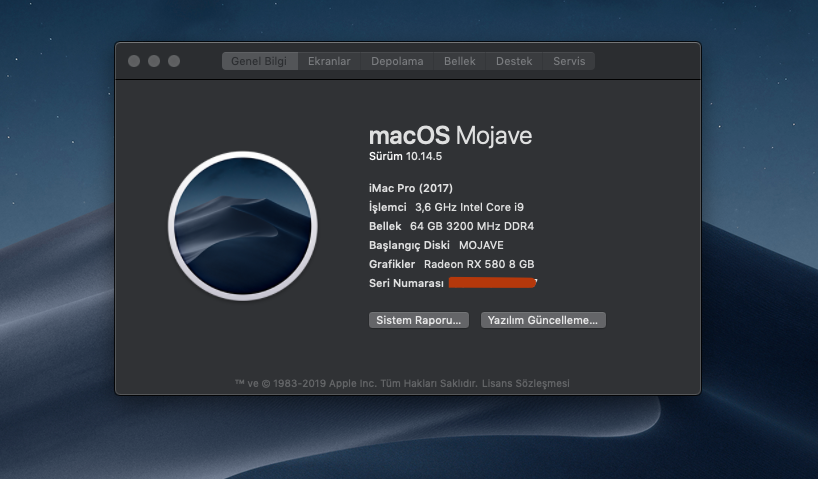The image size is (818, 479).
Task: Click the Başlangıç Diski MOJAVE entry
Action: point(436,245)
